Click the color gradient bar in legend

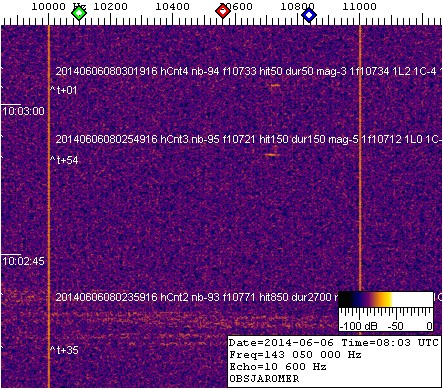tap(386, 299)
